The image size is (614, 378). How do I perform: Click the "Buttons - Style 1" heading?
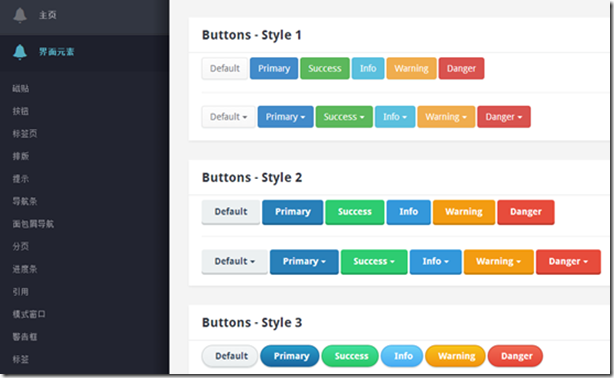tap(252, 35)
